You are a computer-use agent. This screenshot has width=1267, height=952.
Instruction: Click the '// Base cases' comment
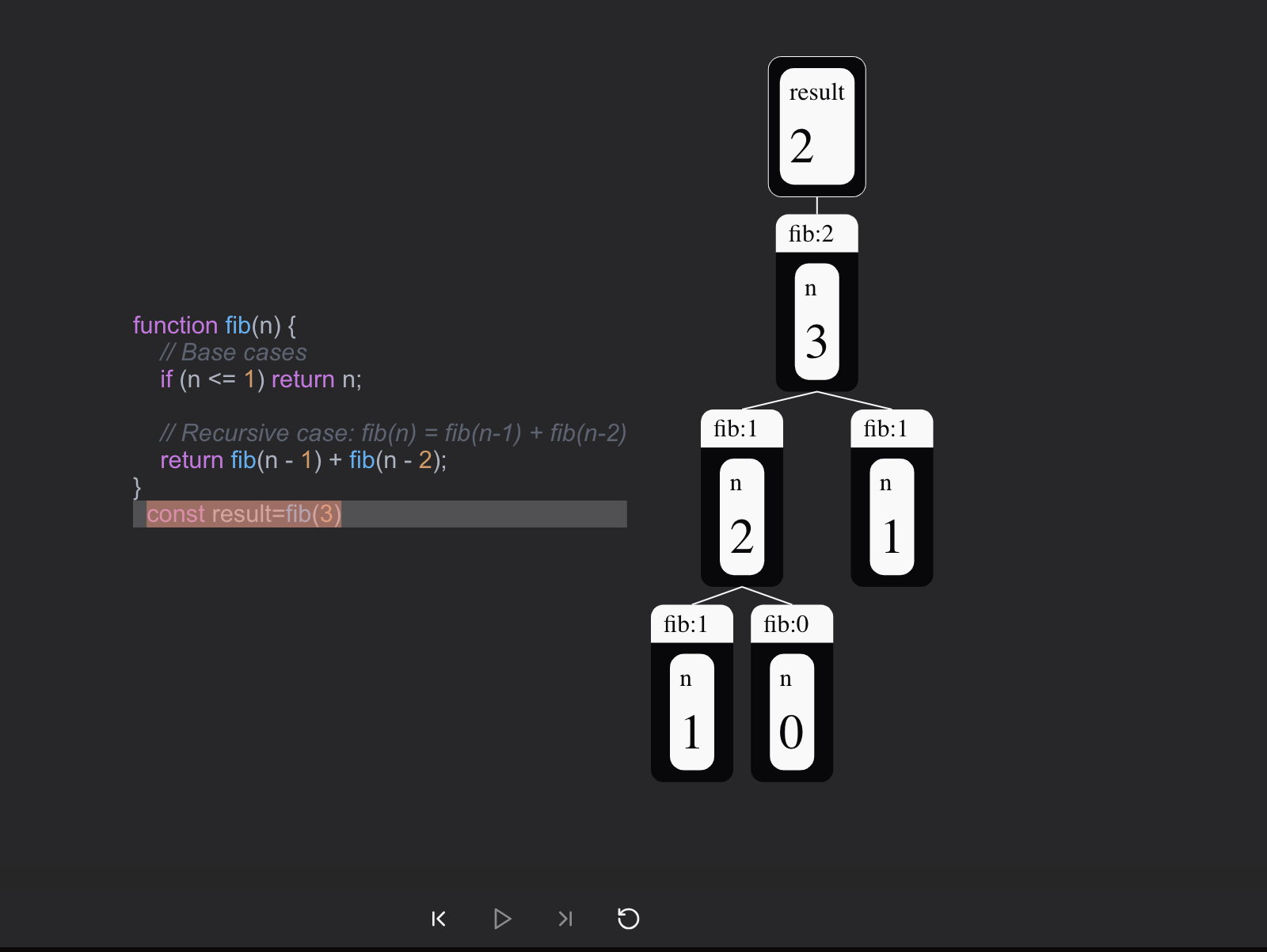pyautogui.click(x=234, y=352)
